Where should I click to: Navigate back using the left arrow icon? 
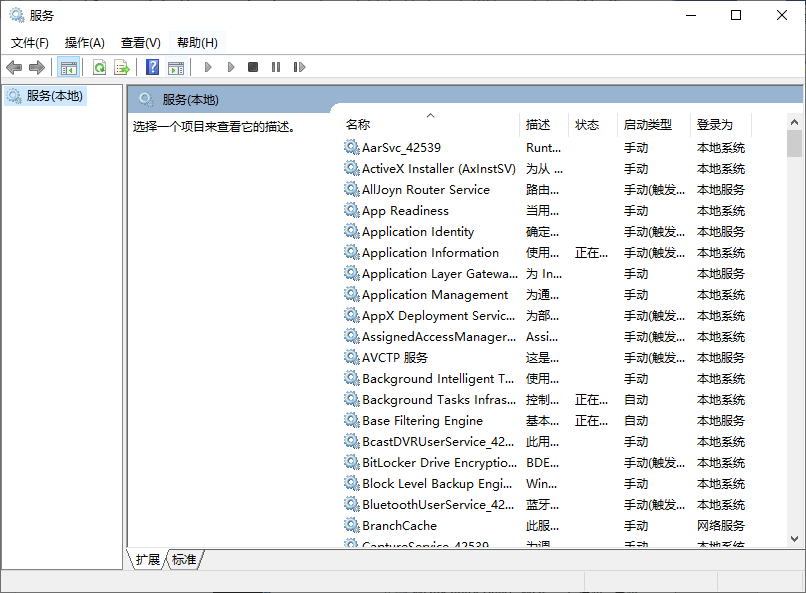(x=14, y=67)
